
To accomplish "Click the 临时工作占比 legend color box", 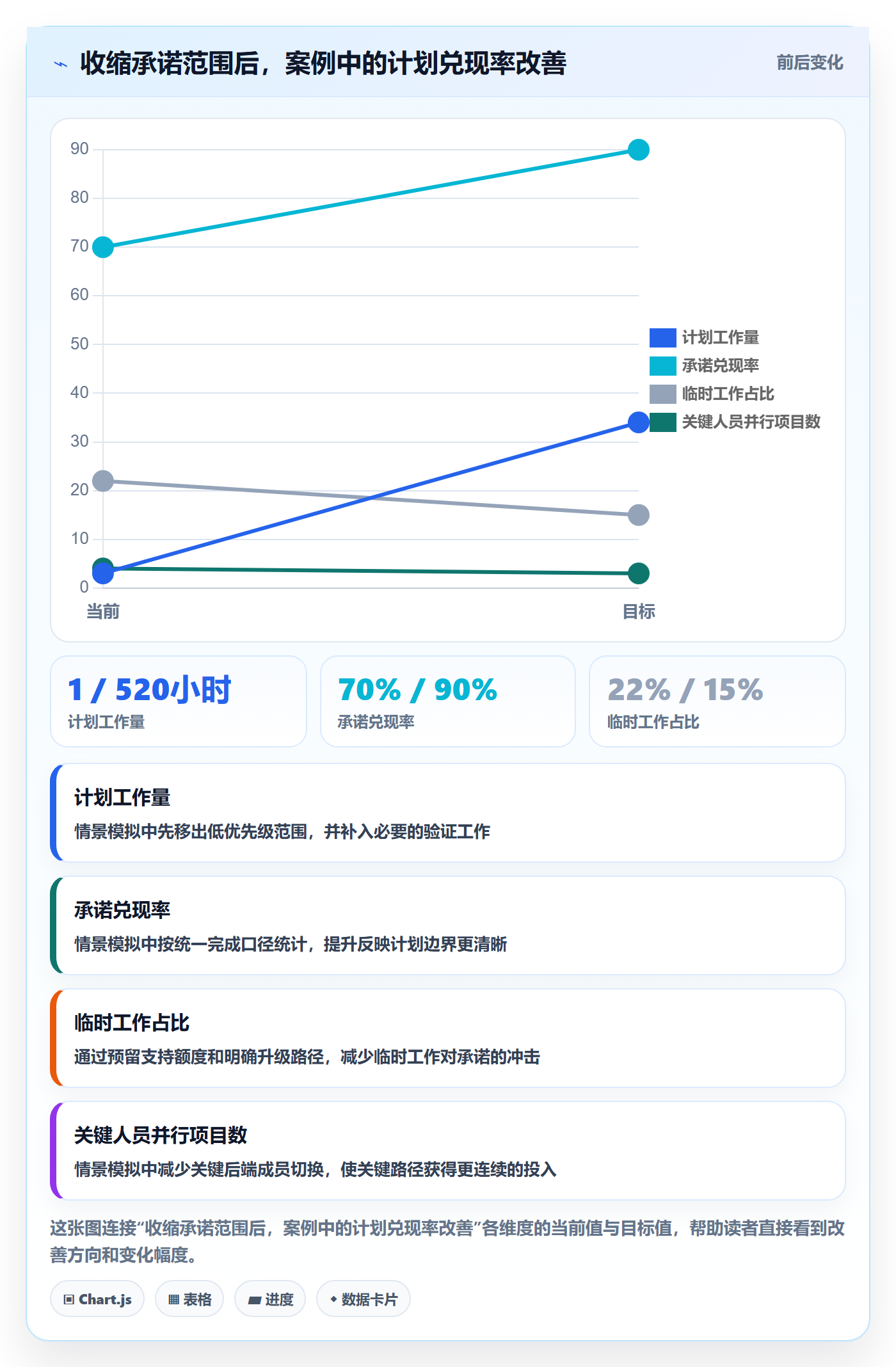I will click(662, 394).
